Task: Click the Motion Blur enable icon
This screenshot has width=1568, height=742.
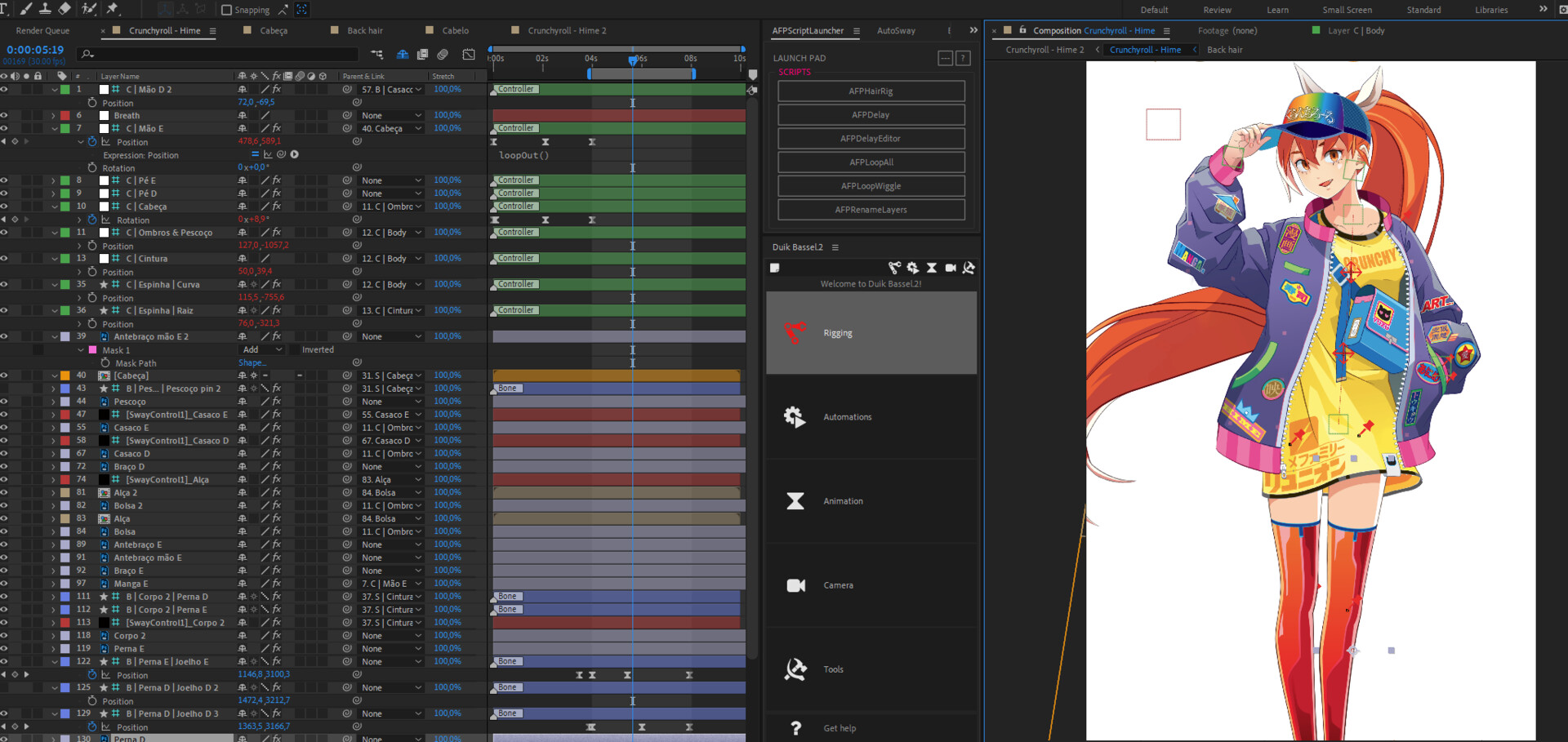Action: coord(443,55)
